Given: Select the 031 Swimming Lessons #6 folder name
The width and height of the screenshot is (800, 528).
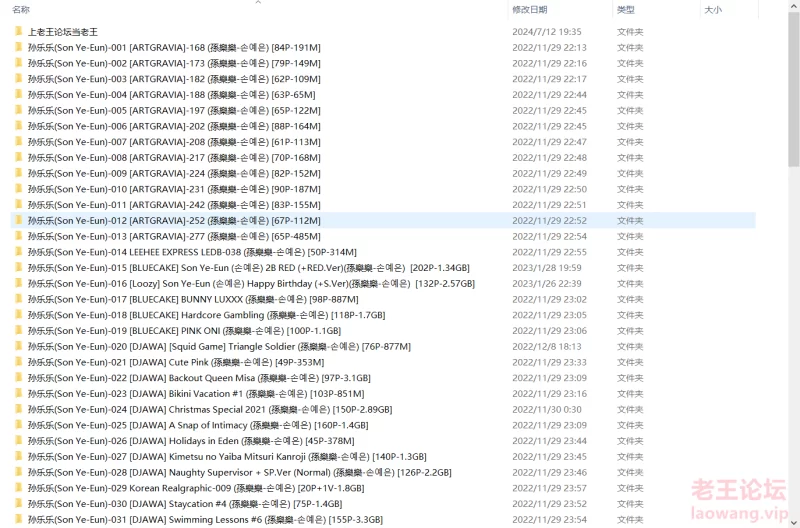Looking at the screenshot, I should (x=205, y=519).
